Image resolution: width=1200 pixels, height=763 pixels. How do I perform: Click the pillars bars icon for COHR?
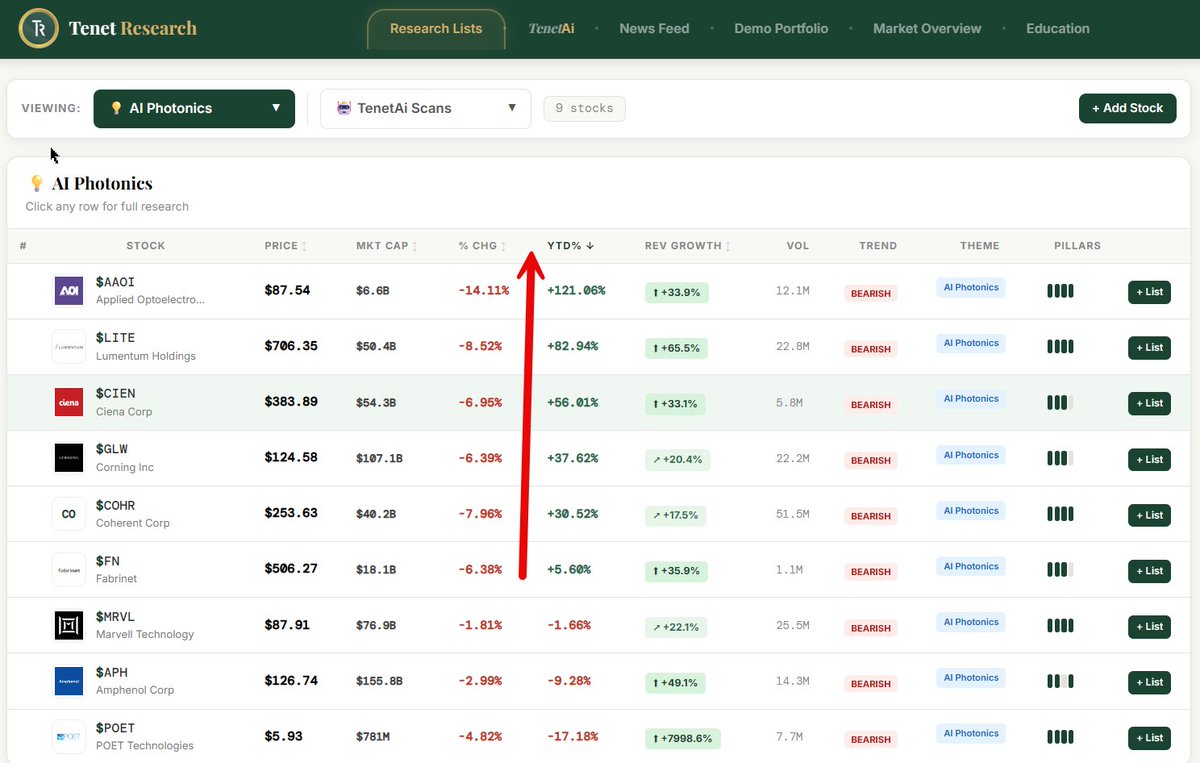point(1060,514)
